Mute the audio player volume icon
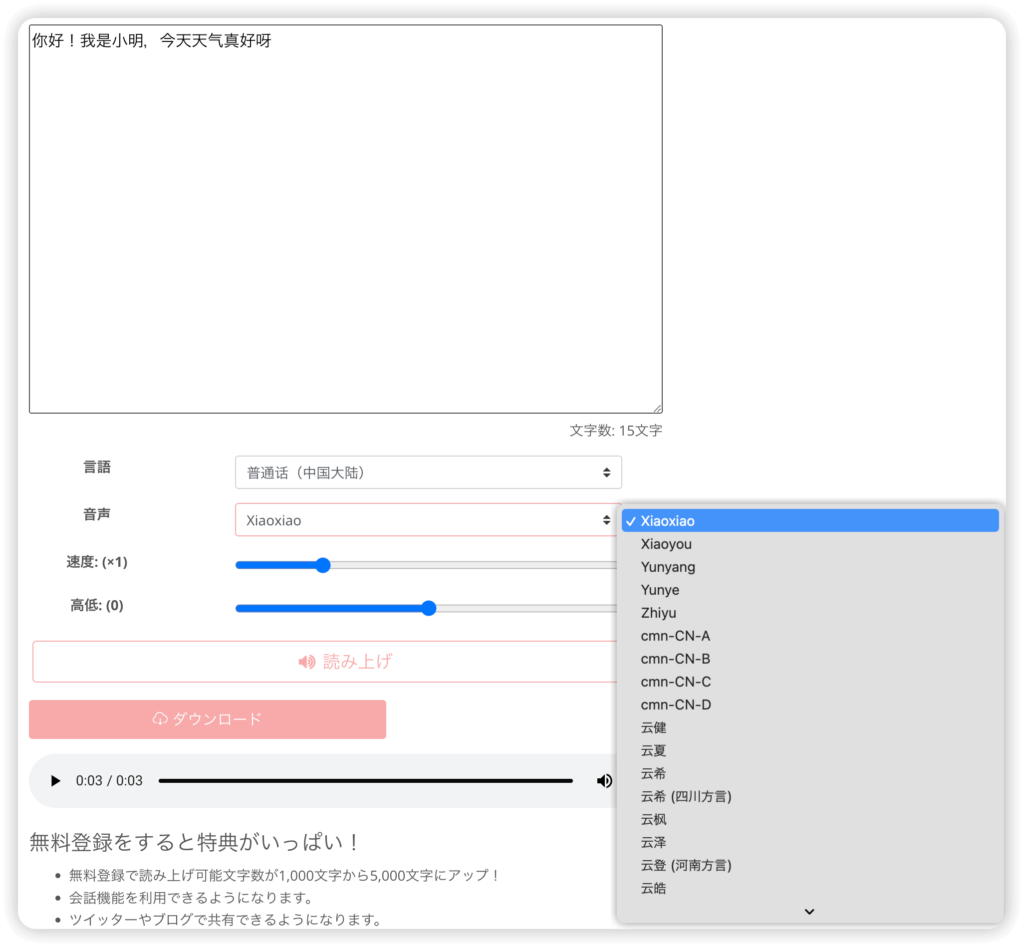Image resolution: width=1024 pixels, height=947 pixels. click(604, 781)
